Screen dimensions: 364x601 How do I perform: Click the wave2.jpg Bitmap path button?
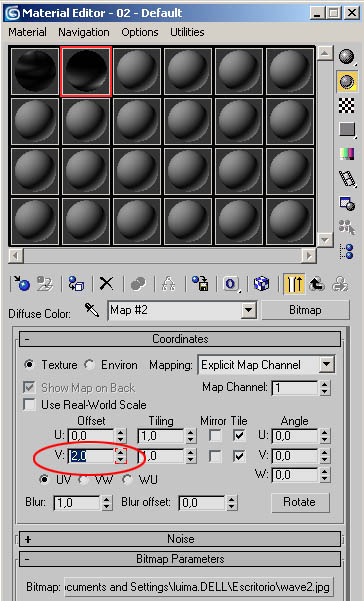click(197, 587)
